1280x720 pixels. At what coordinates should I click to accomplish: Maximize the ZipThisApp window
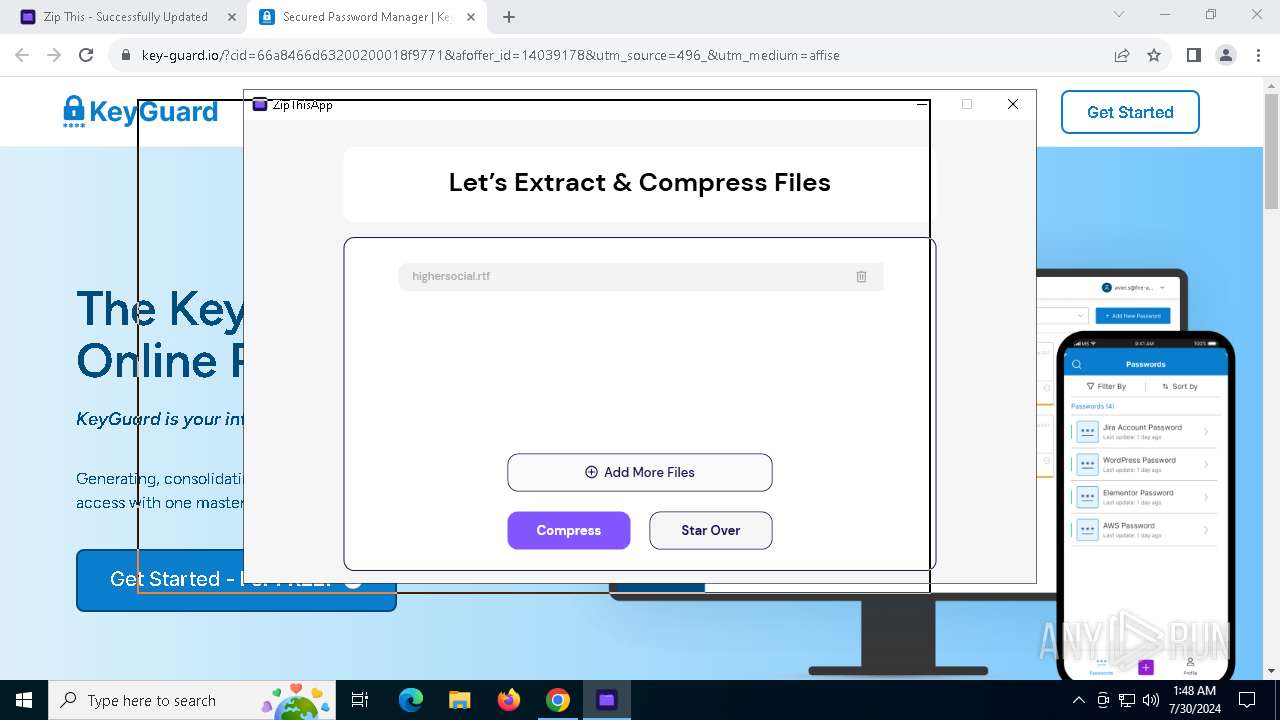click(x=967, y=104)
